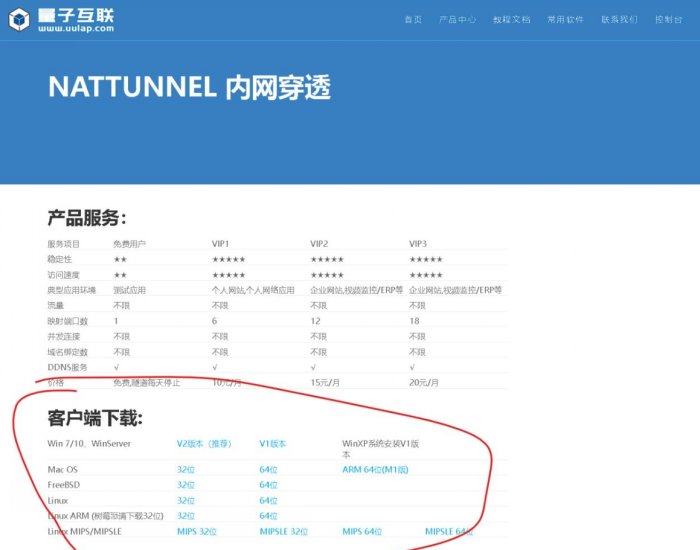Open the 控制台 console link

tap(669, 20)
